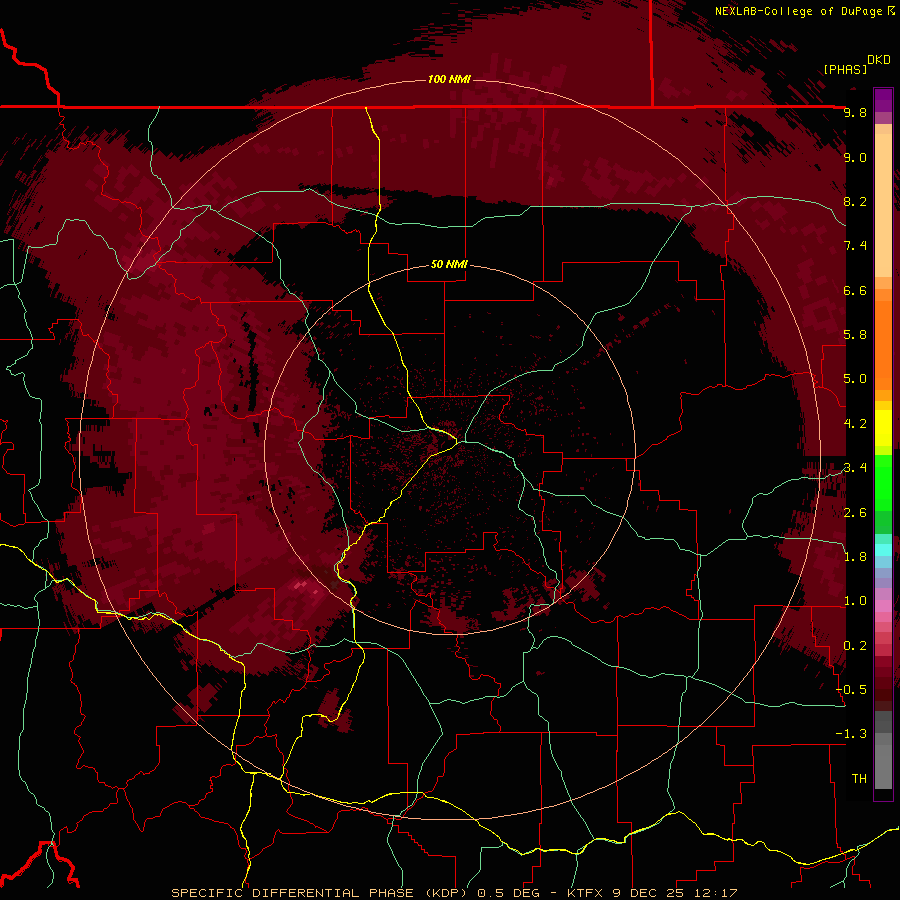Select the -0.5 legend value

[852, 690]
